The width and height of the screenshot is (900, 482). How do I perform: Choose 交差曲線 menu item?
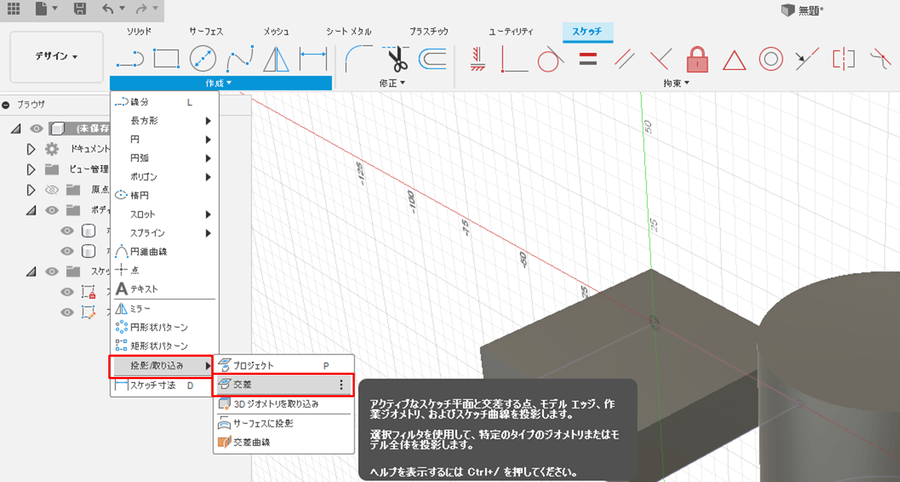[284, 442]
